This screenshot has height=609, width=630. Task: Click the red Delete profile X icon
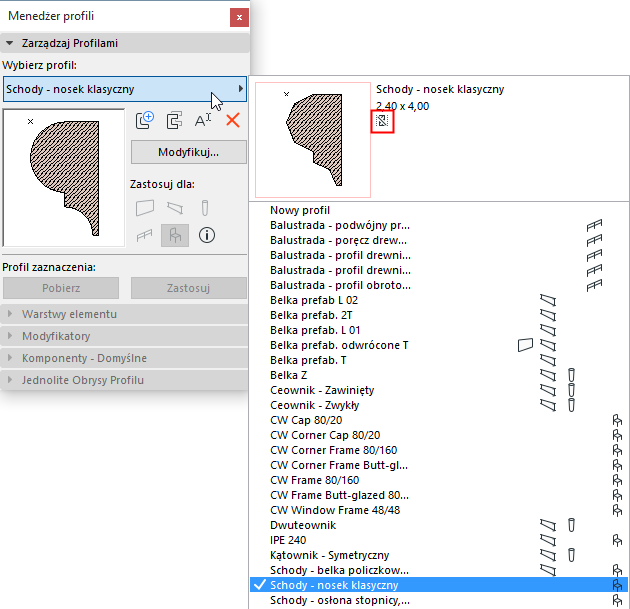click(x=233, y=120)
